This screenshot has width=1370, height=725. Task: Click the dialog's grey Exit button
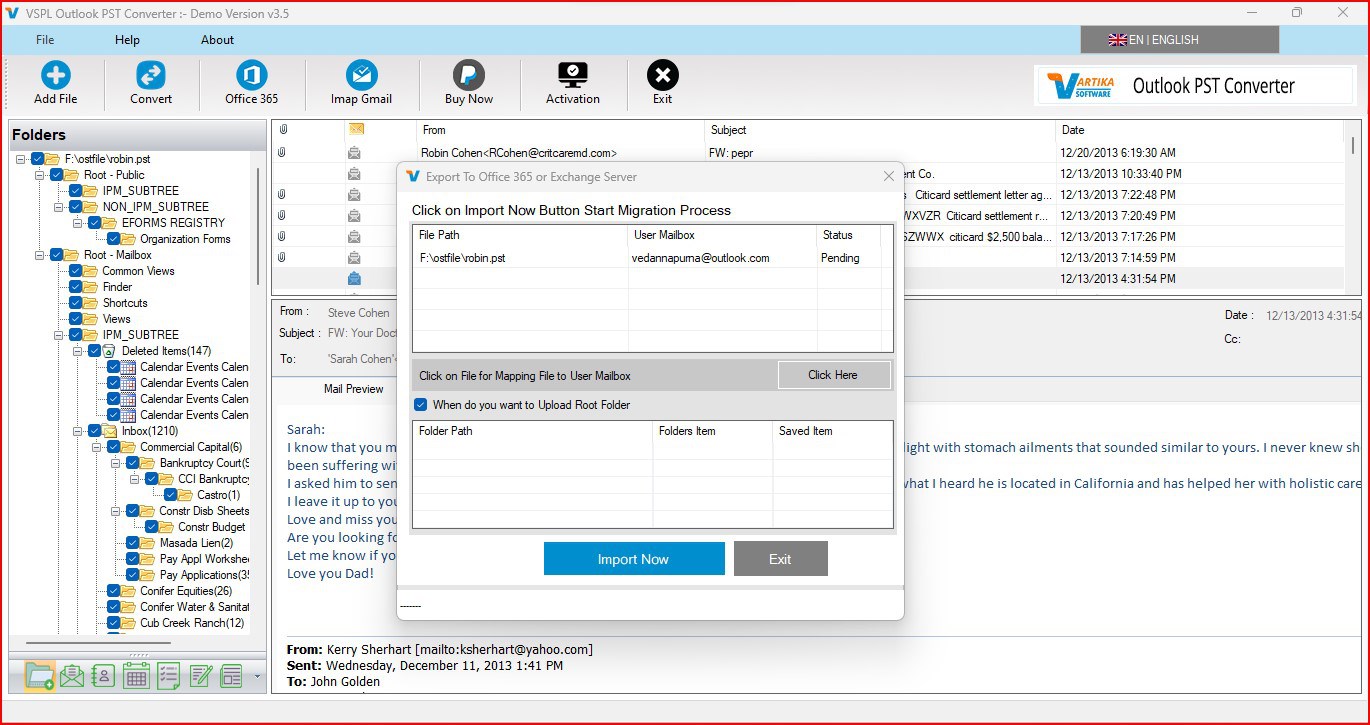point(780,559)
